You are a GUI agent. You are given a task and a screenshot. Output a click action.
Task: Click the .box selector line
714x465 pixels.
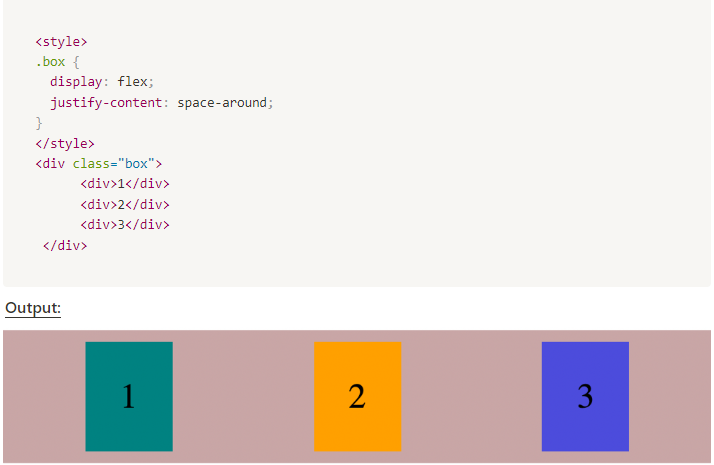point(57,61)
